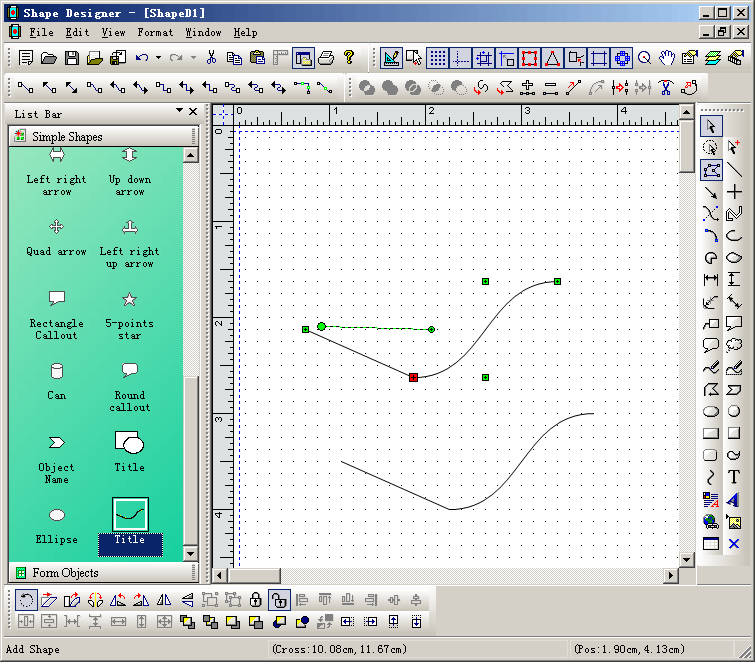Choose the Select pointer tool

pos(711,127)
